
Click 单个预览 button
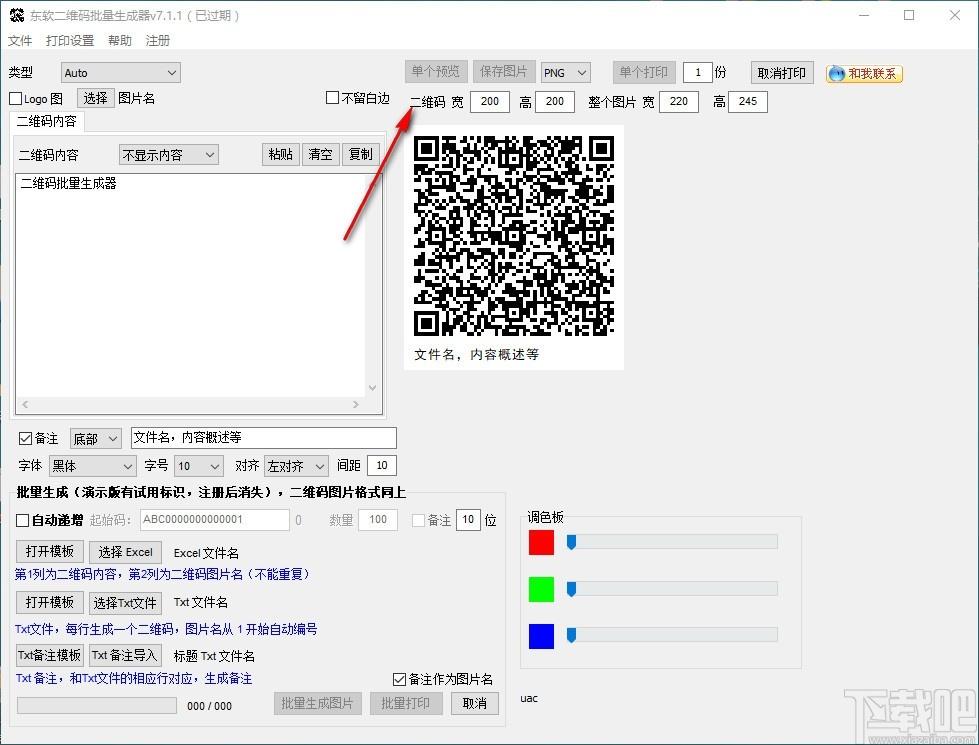436,72
